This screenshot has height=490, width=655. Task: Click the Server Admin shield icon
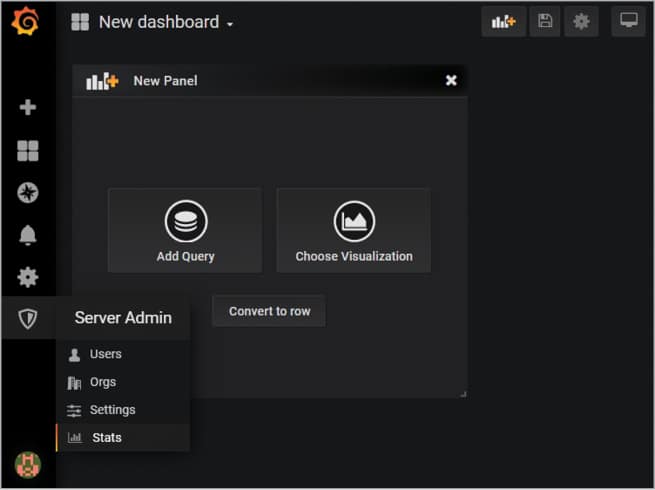(28, 319)
